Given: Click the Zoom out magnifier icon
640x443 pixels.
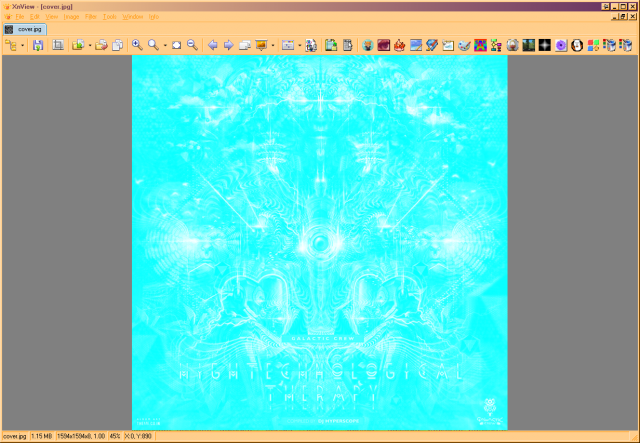Looking at the screenshot, I should [x=192, y=45].
